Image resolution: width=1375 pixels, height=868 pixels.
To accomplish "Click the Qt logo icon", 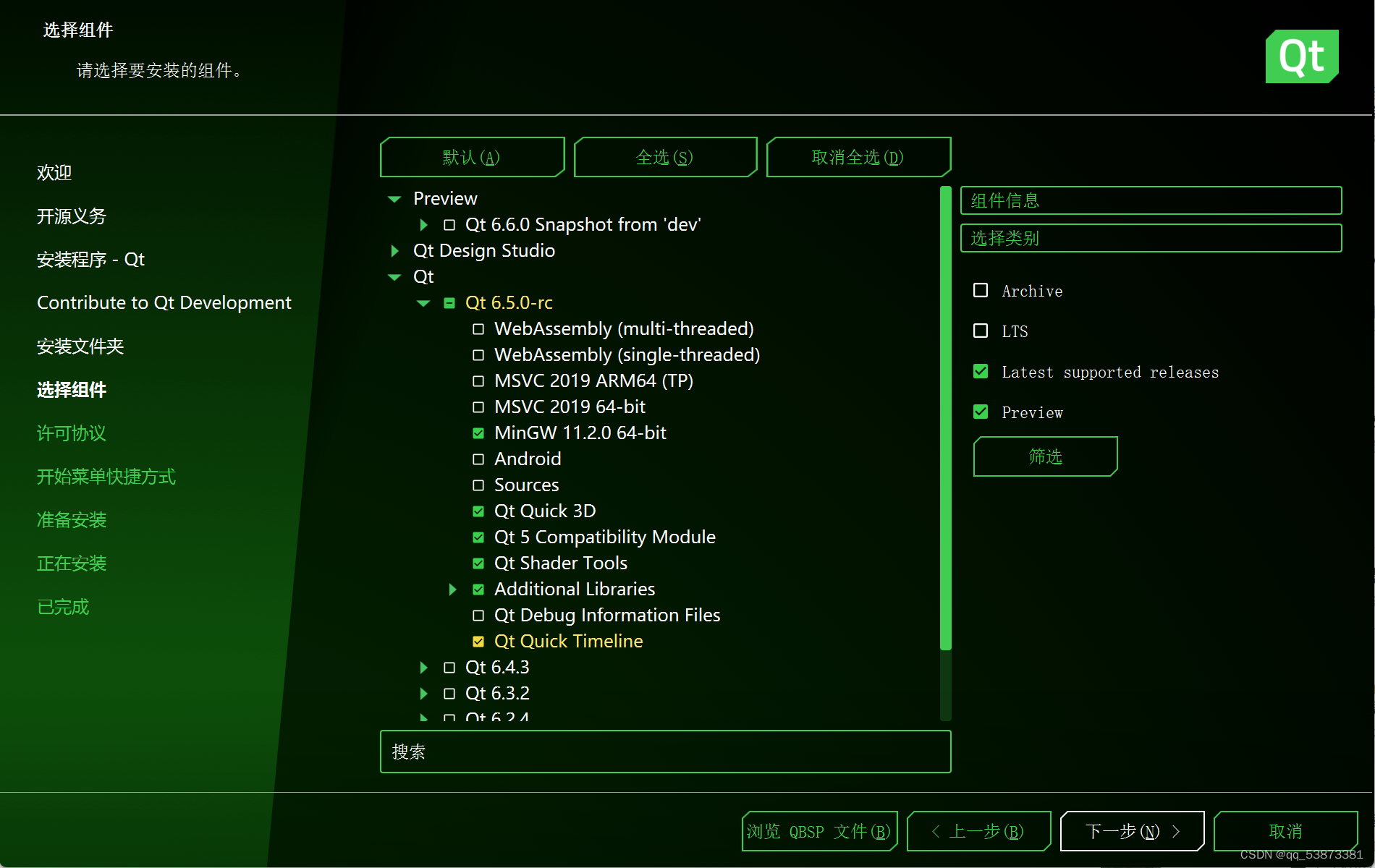I will pyautogui.click(x=1301, y=56).
